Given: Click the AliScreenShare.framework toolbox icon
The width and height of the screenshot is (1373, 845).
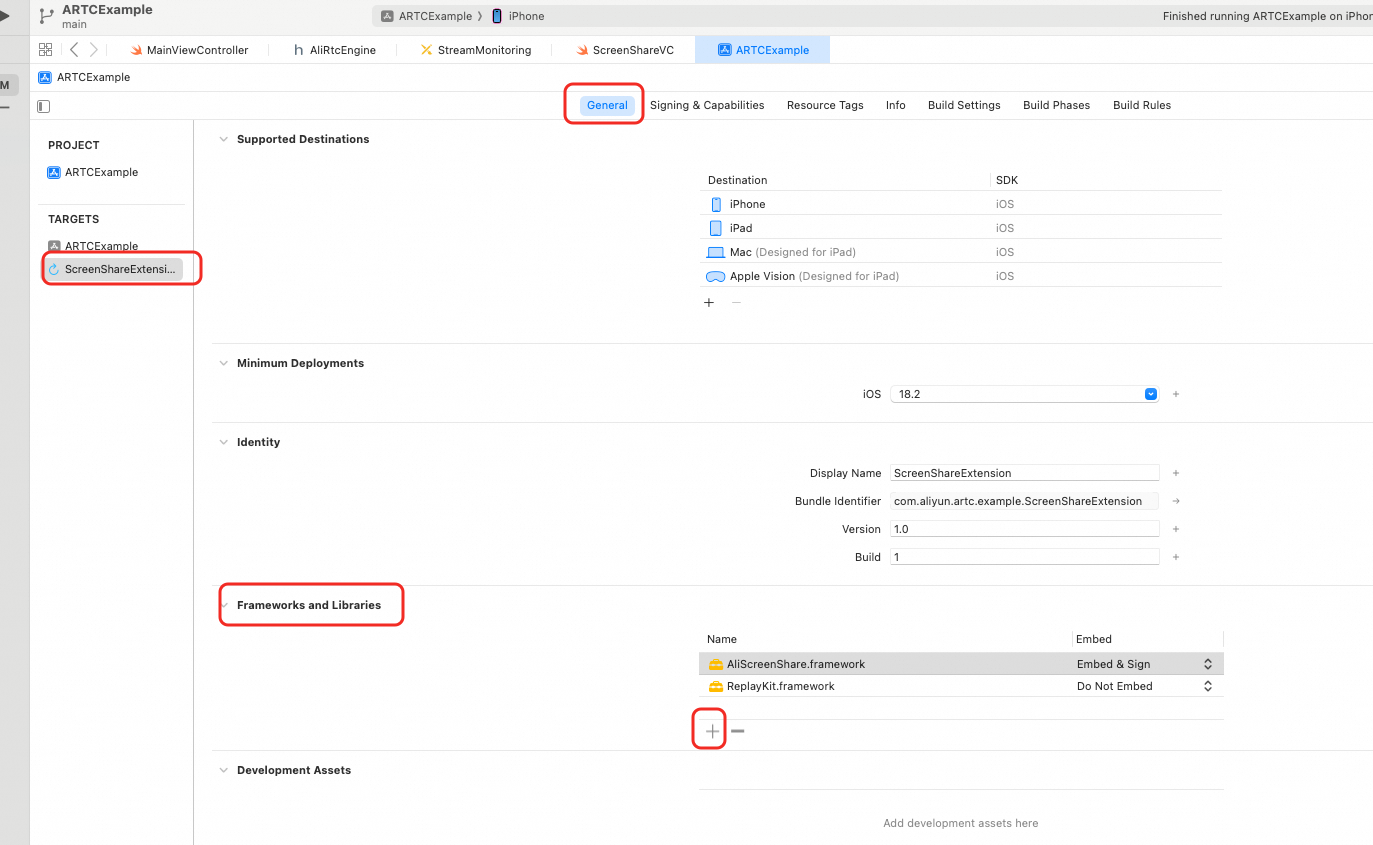Looking at the screenshot, I should pyautogui.click(x=716, y=664).
